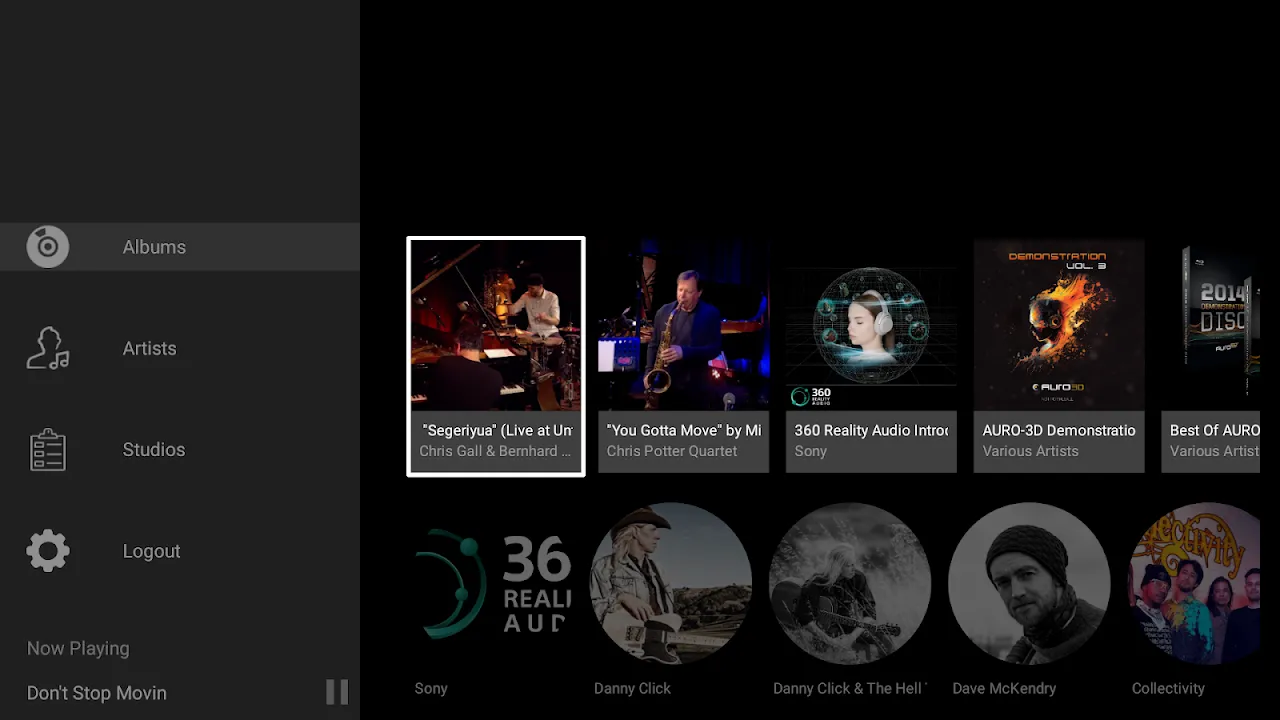
Task: Select "You Gotta Move" Chris Potter Quartet album
Action: tap(684, 326)
